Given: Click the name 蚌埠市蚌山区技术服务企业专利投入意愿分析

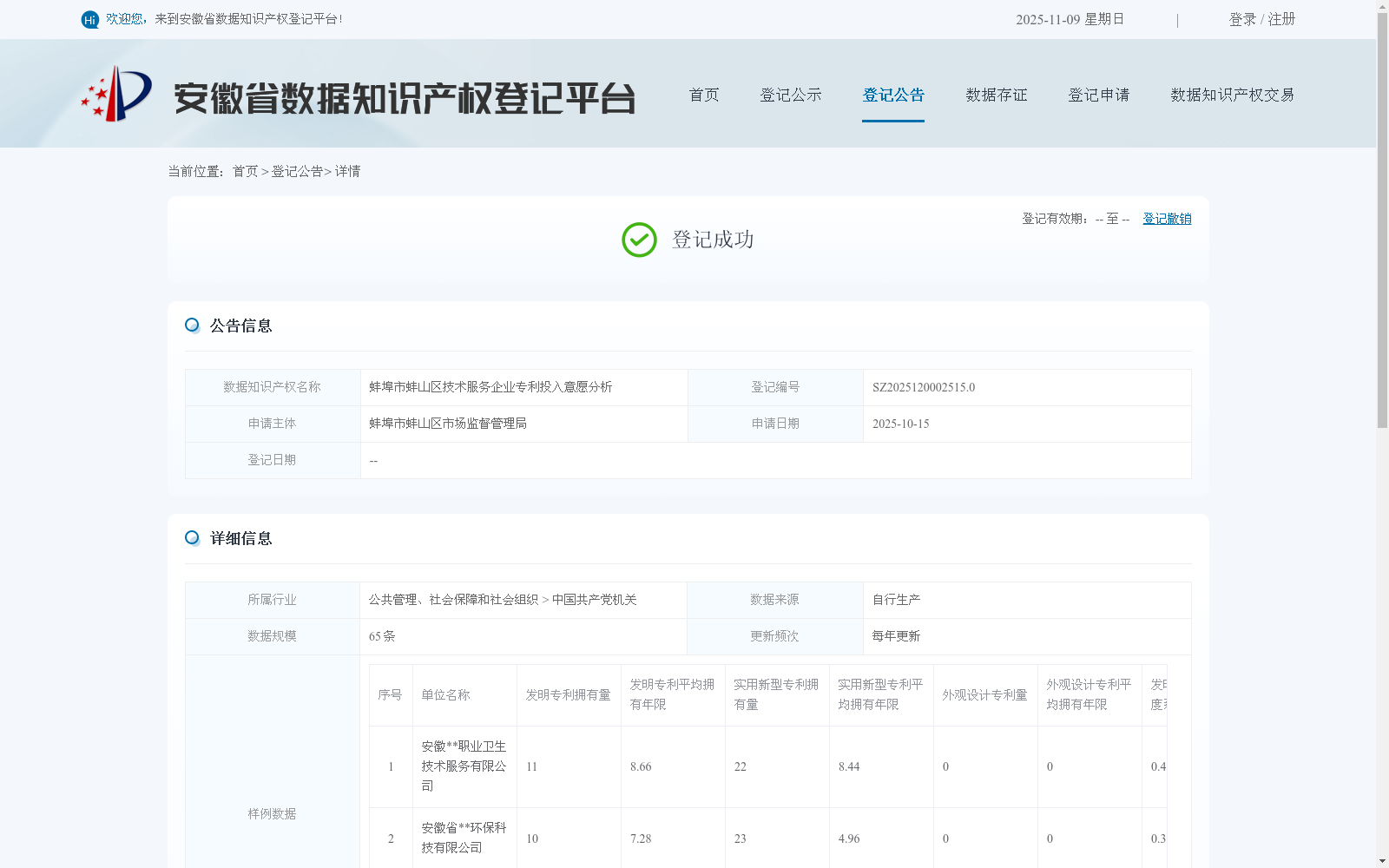Looking at the screenshot, I should coord(490,387).
